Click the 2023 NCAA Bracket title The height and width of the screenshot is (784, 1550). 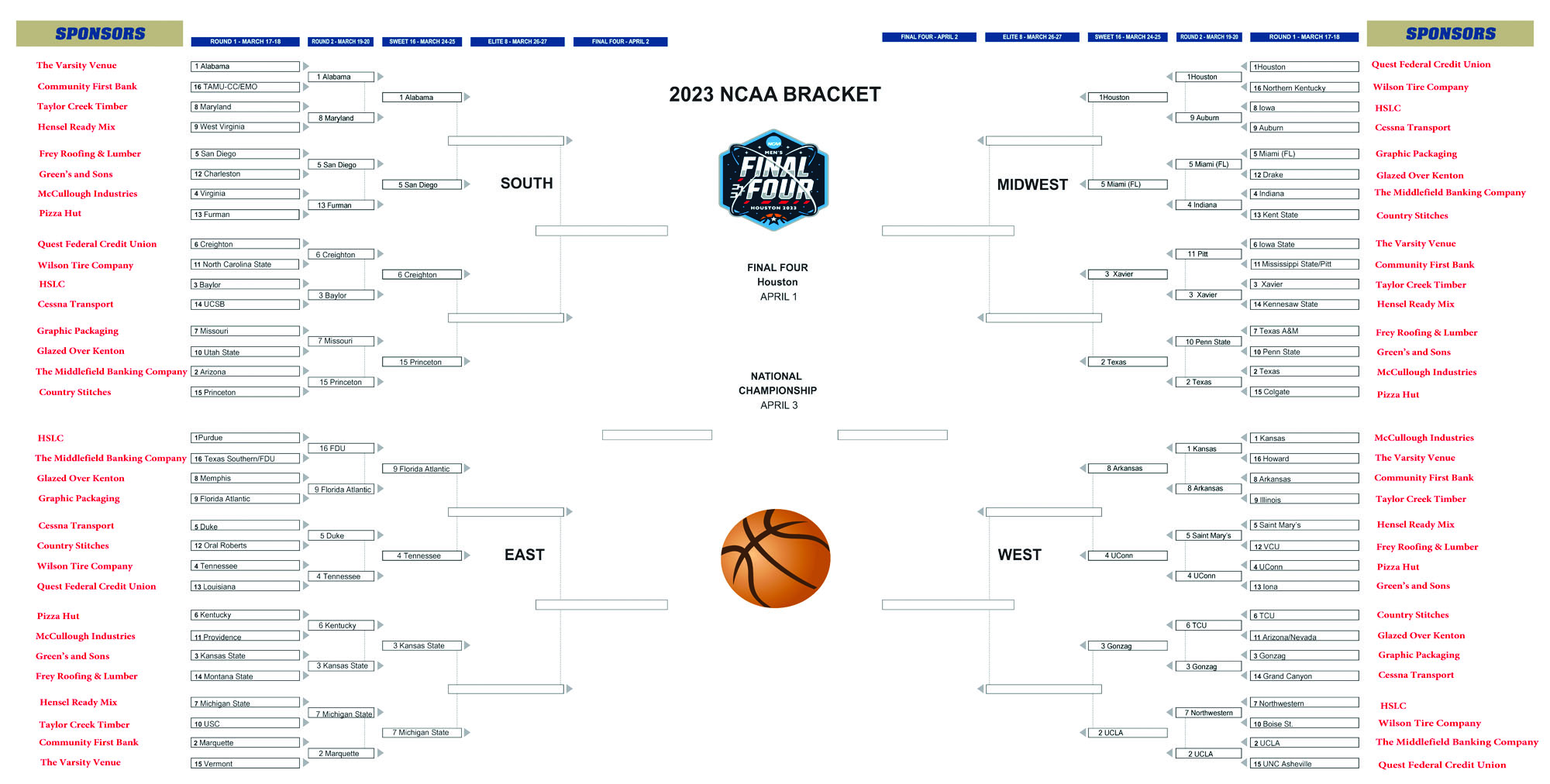(x=774, y=95)
